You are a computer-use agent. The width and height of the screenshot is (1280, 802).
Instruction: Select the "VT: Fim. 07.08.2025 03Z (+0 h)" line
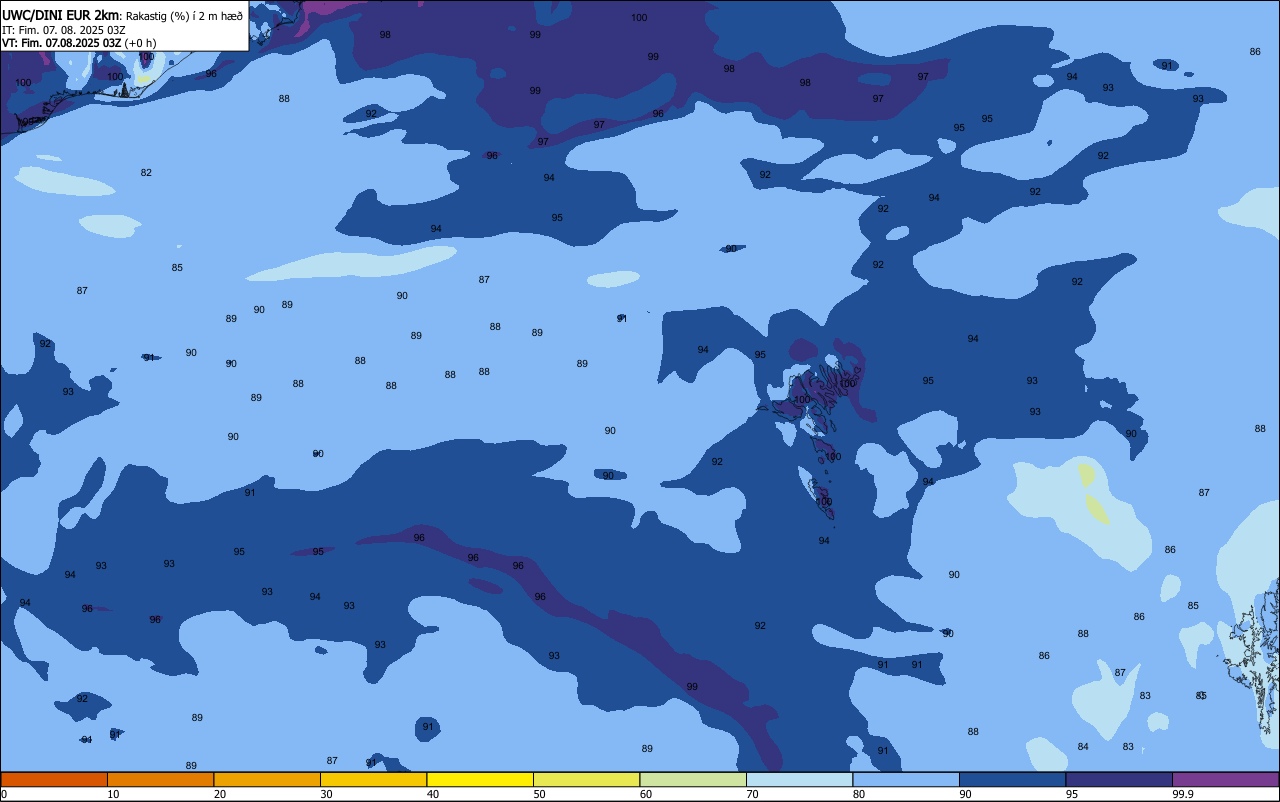point(79,43)
